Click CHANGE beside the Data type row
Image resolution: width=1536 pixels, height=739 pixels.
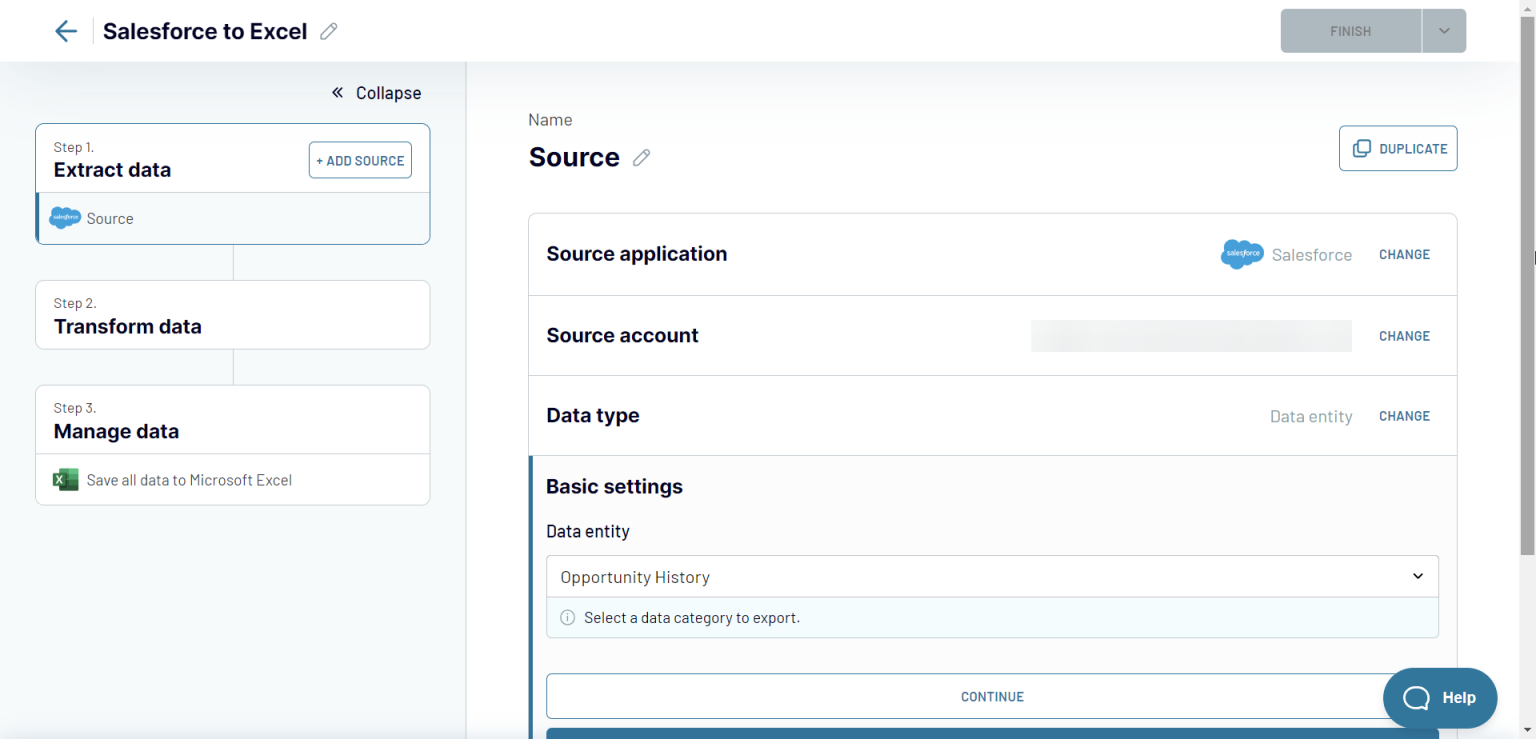pos(1404,415)
